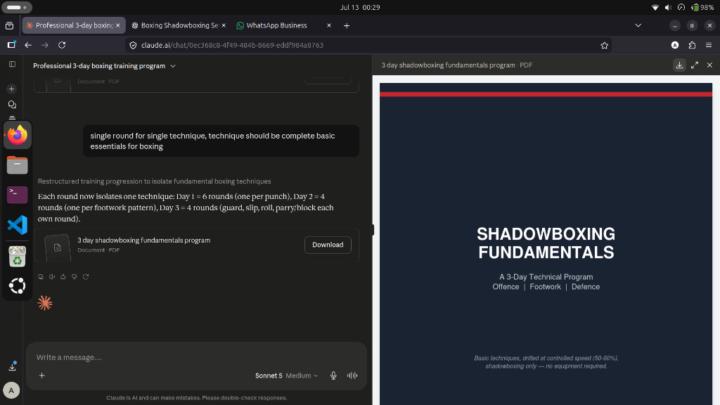Expand the chat title dropdown chevron
The width and height of the screenshot is (720, 405).
[x=173, y=66]
